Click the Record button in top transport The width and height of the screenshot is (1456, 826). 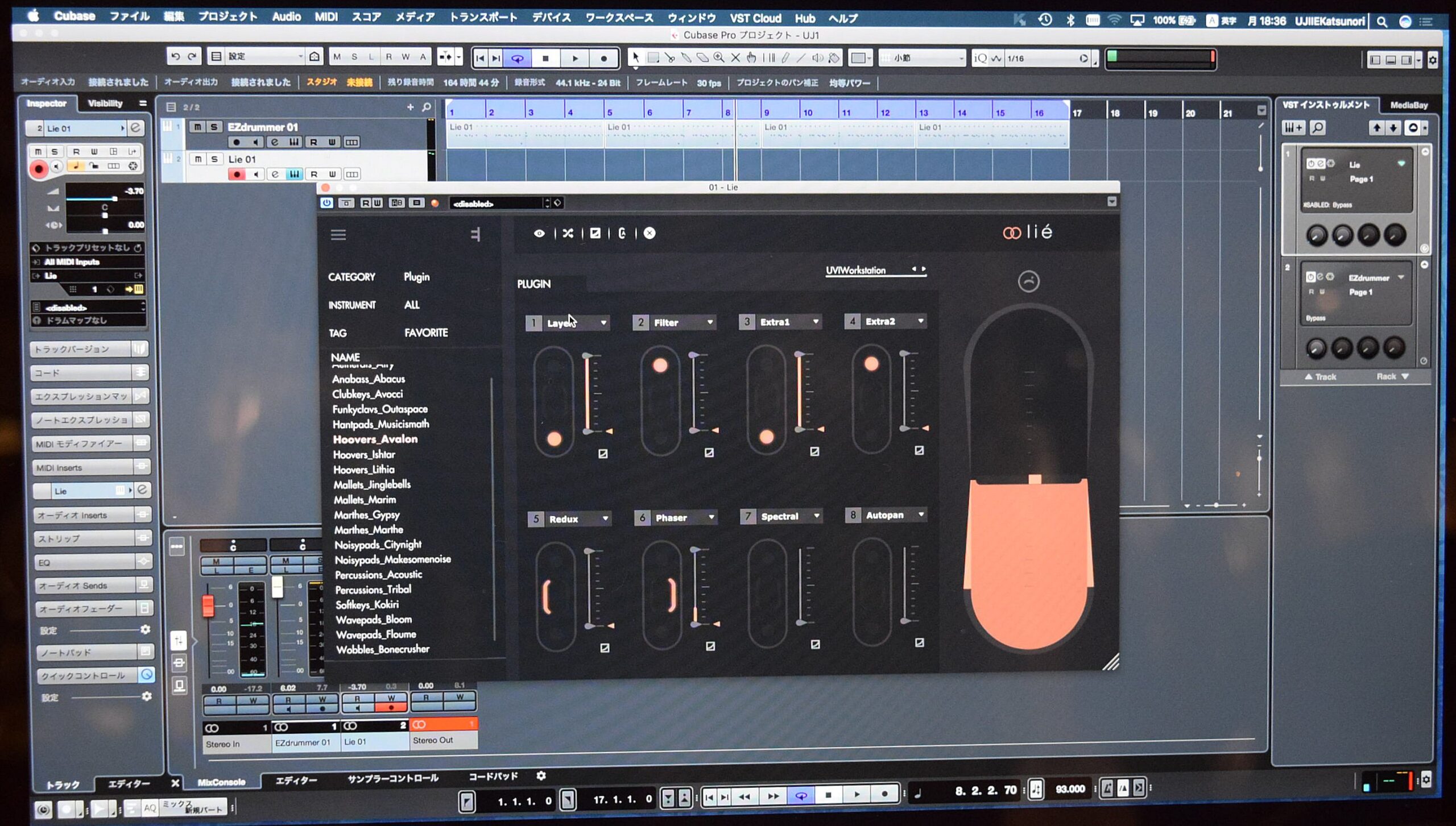pyautogui.click(x=603, y=58)
